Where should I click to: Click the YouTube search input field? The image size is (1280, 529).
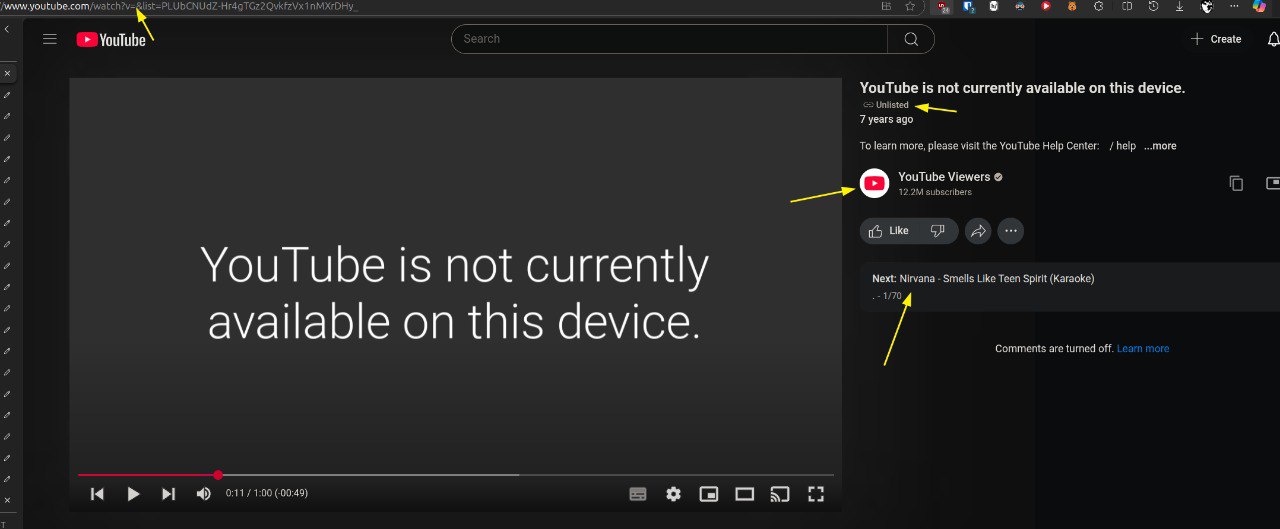pyautogui.click(x=668, y=39)
